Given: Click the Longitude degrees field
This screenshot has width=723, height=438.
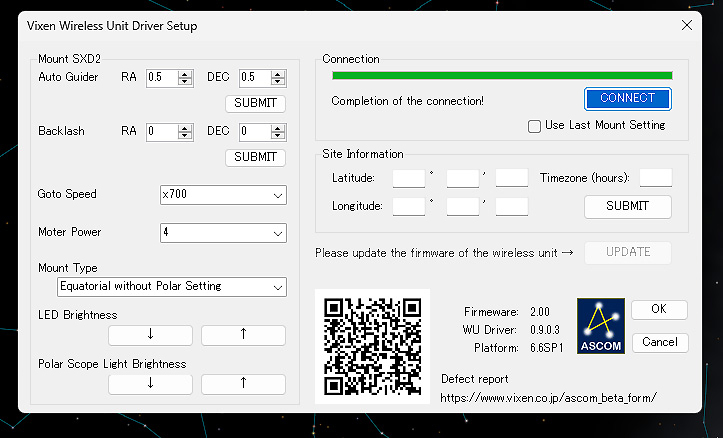Looking at the screenshot, I should (409, 207).
